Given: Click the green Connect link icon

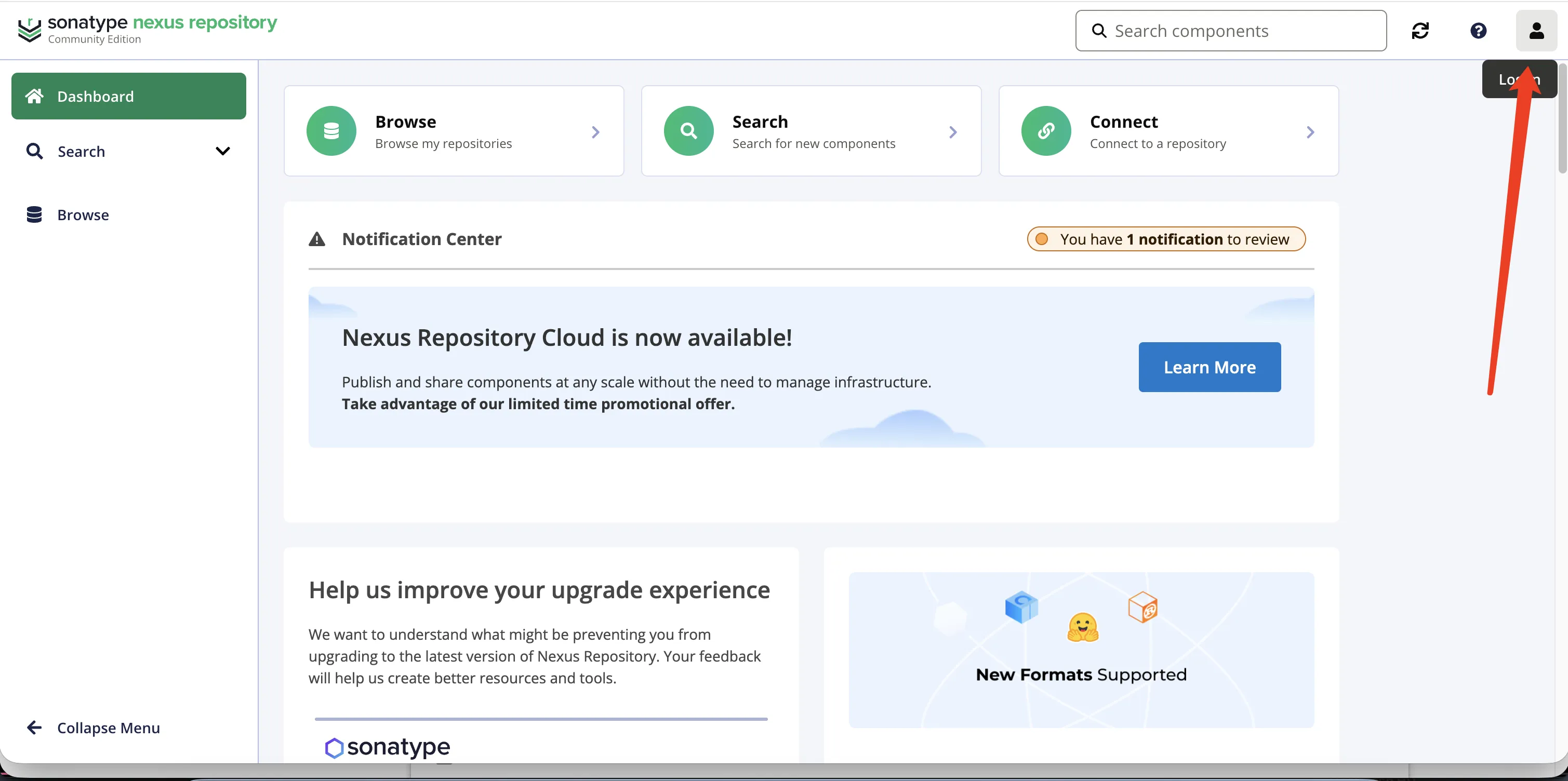Looking at the screenshot, I should click(1046, 131).
